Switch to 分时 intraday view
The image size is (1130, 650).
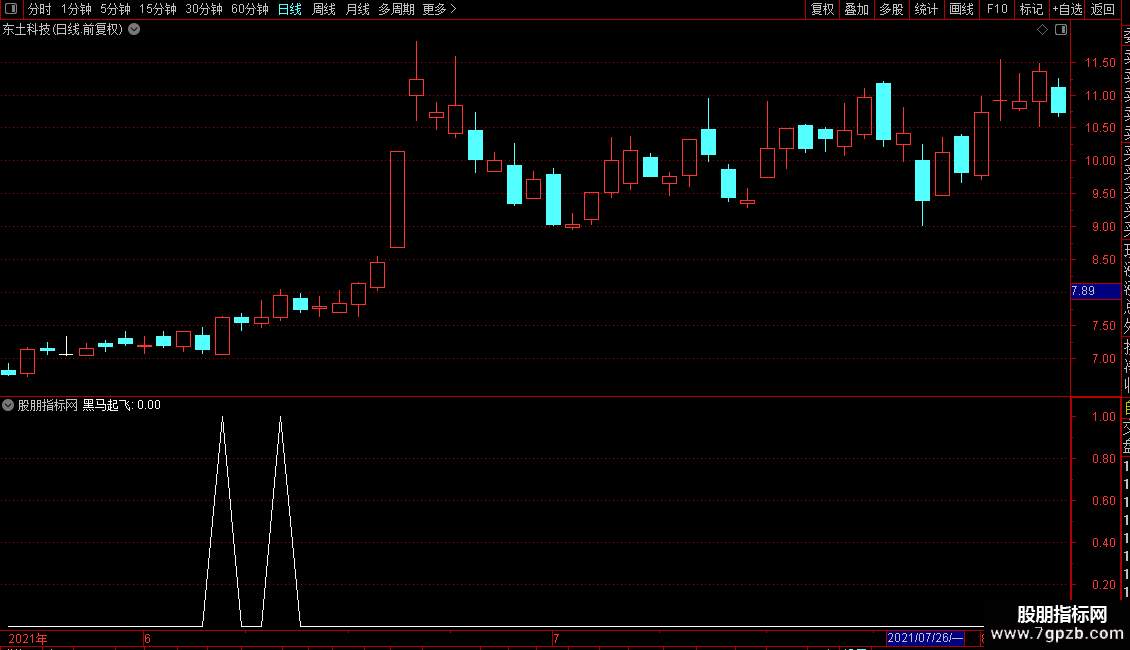[40, 9]
